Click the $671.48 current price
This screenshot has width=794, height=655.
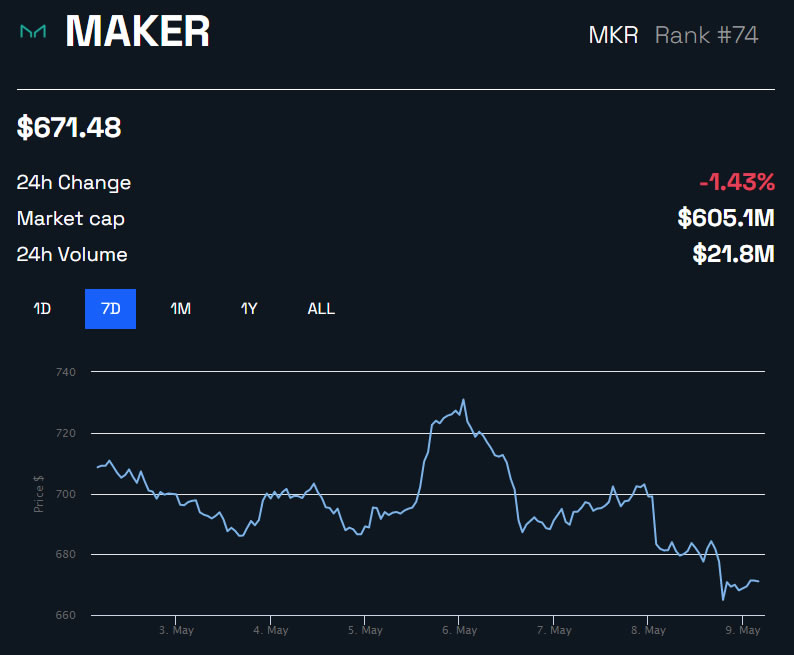point(69,128)
